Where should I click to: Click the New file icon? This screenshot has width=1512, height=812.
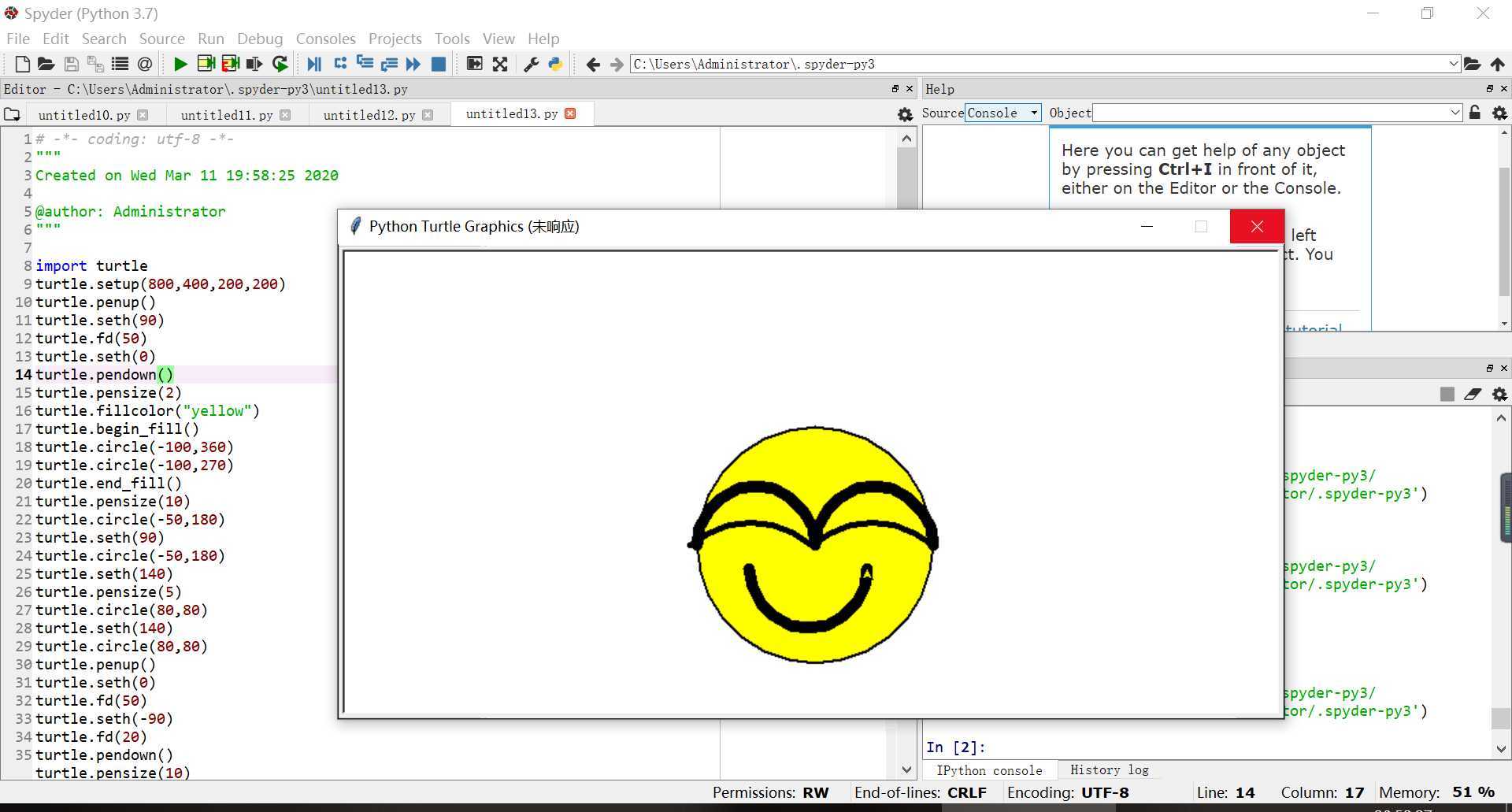click(x=22, y=64)
